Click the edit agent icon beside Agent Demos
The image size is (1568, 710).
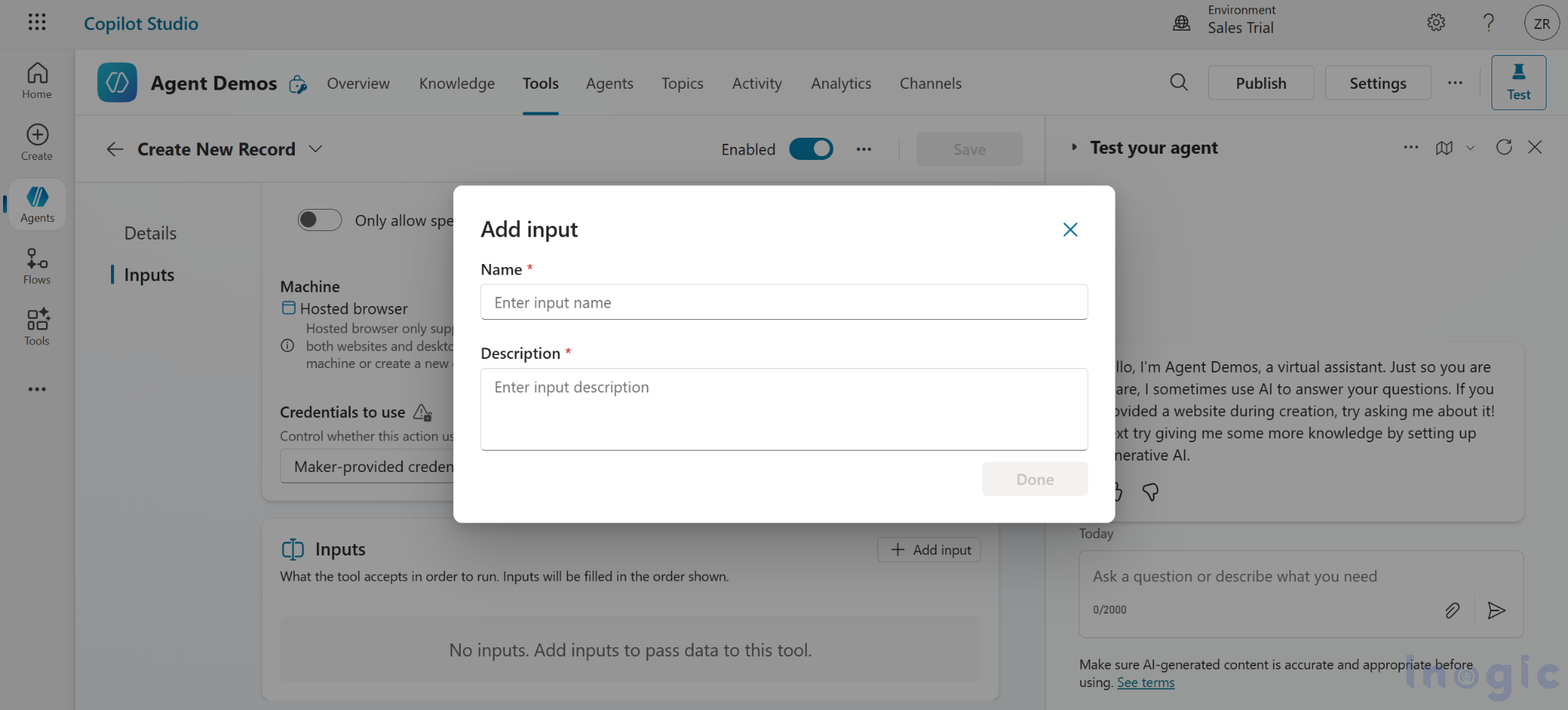tap(298, 84)
